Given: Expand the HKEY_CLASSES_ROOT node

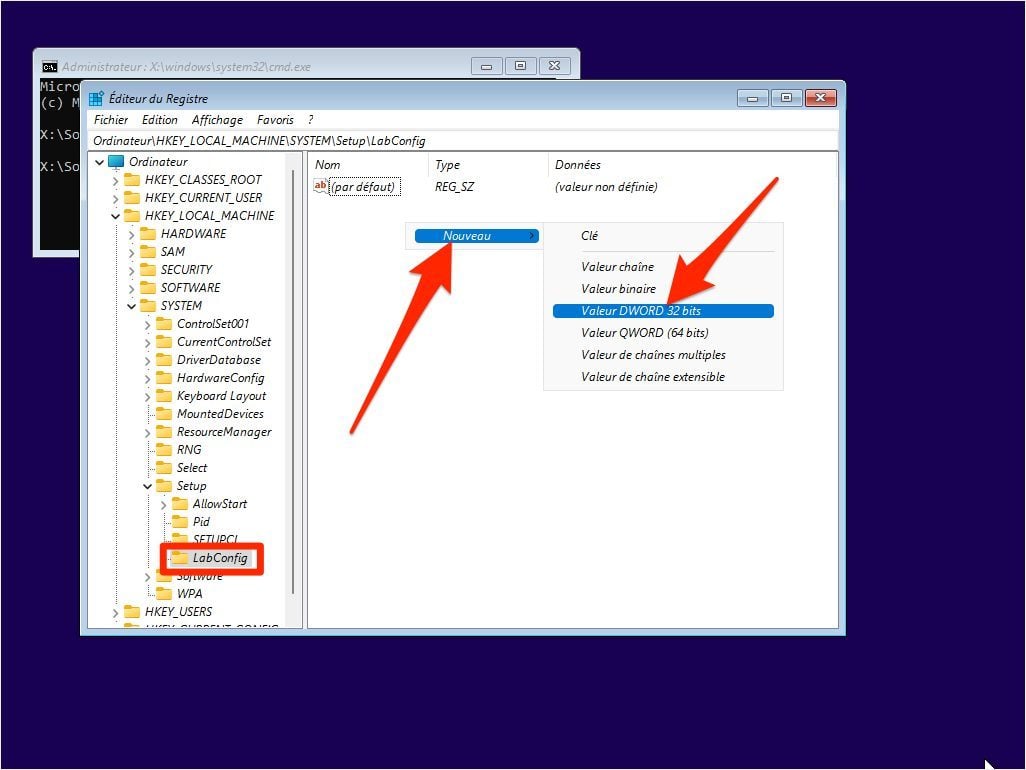Looking at the screenshot, I should pyautogui.click(x=115, y=181).
